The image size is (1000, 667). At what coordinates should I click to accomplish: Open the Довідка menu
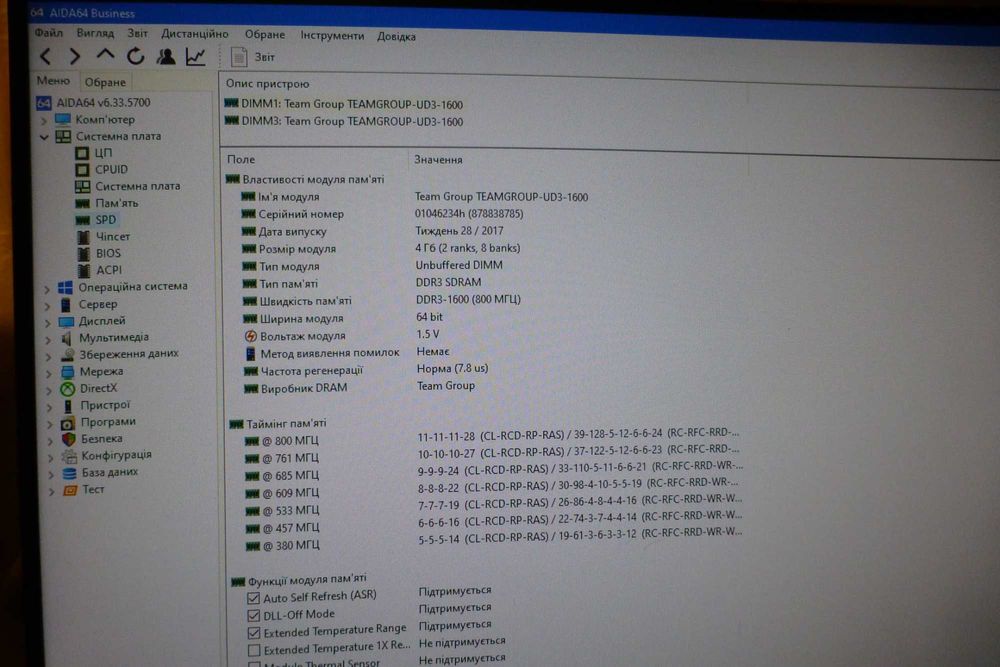pyautogui.click(x=396, y=36)
